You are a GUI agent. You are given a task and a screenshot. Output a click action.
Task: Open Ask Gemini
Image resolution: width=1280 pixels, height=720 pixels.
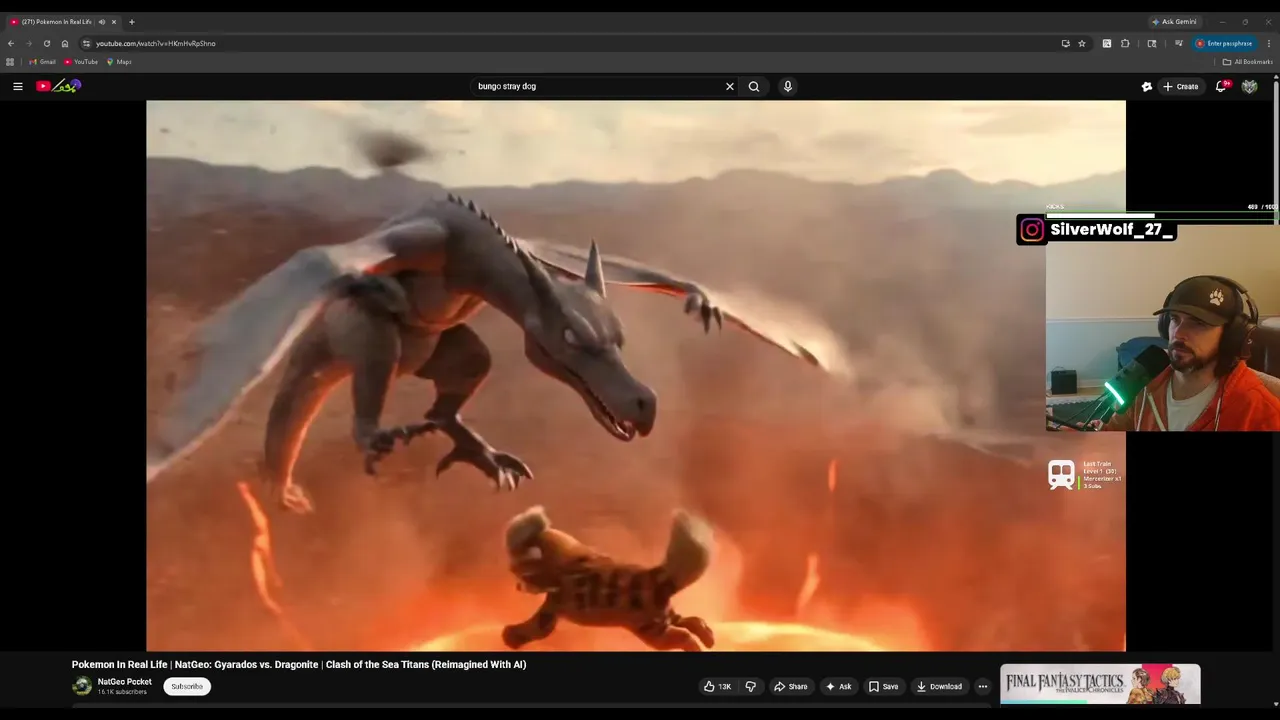click(x=1174, y=21)
